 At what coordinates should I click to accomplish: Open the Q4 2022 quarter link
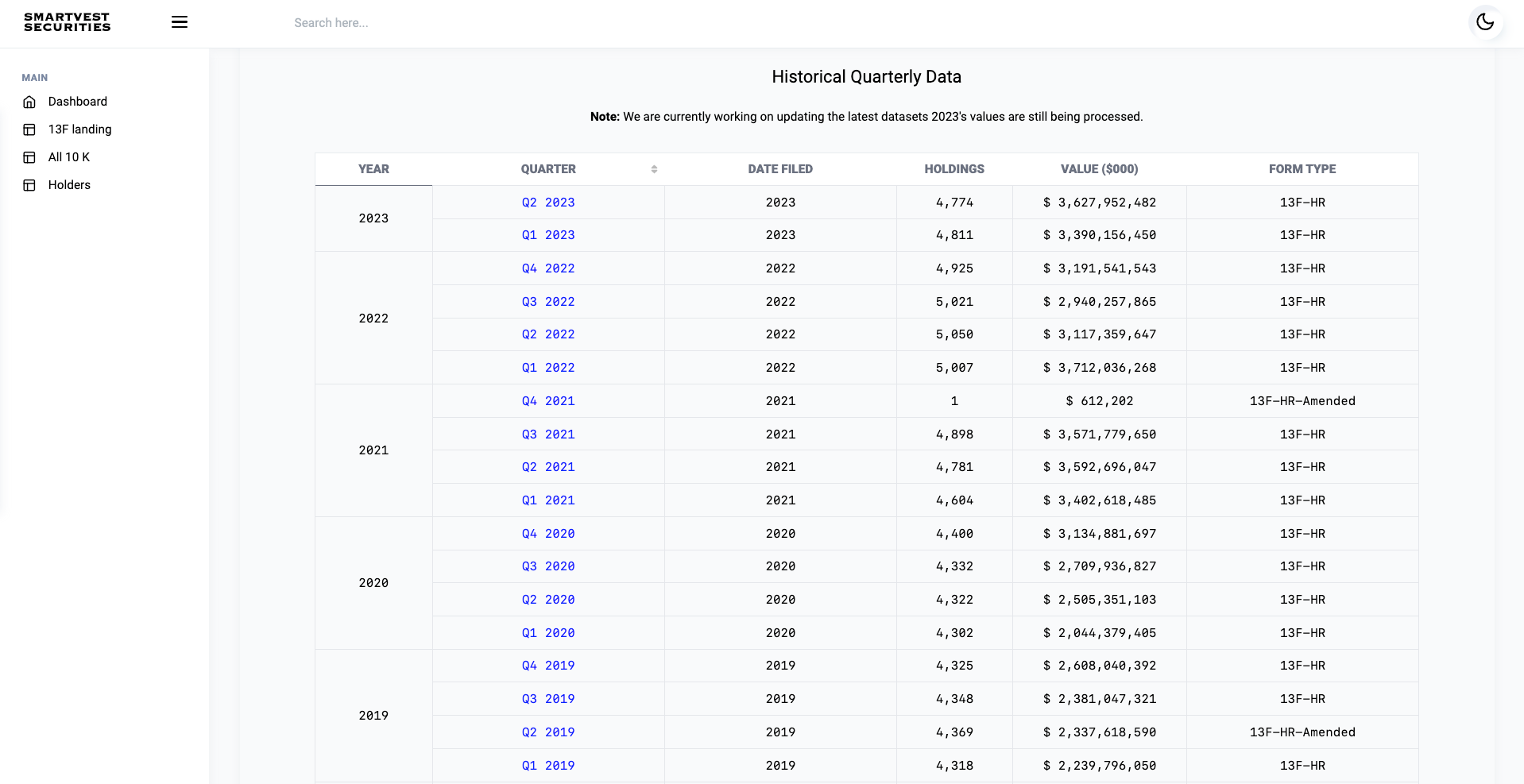(x=548, y=268)
